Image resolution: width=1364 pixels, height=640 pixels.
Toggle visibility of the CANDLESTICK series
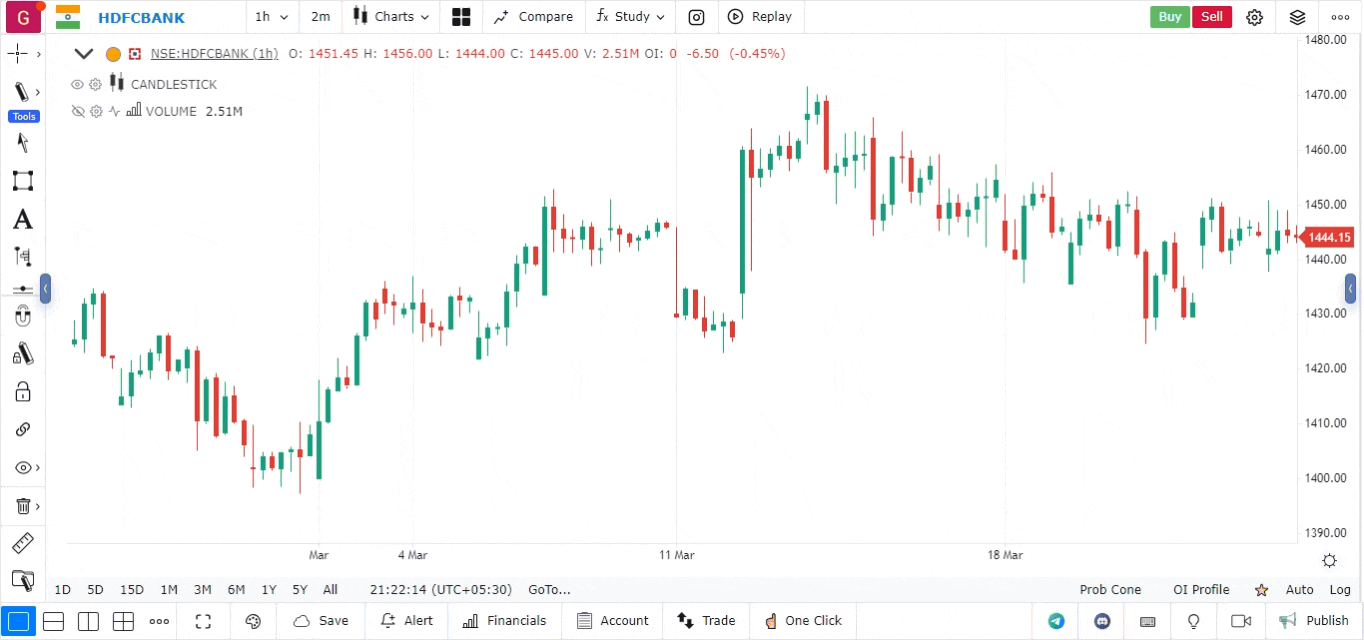(77, 85)
